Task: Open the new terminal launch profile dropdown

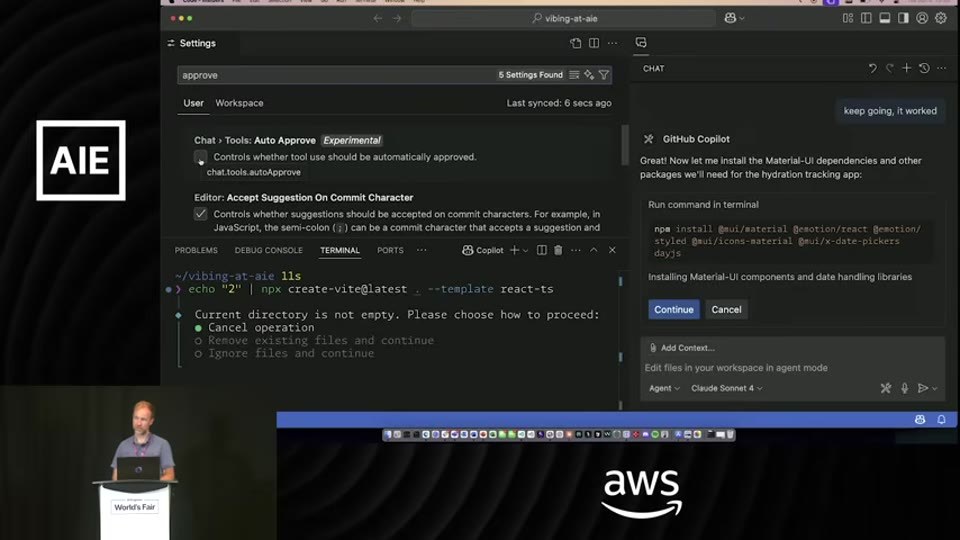Action: pos(525,250)
